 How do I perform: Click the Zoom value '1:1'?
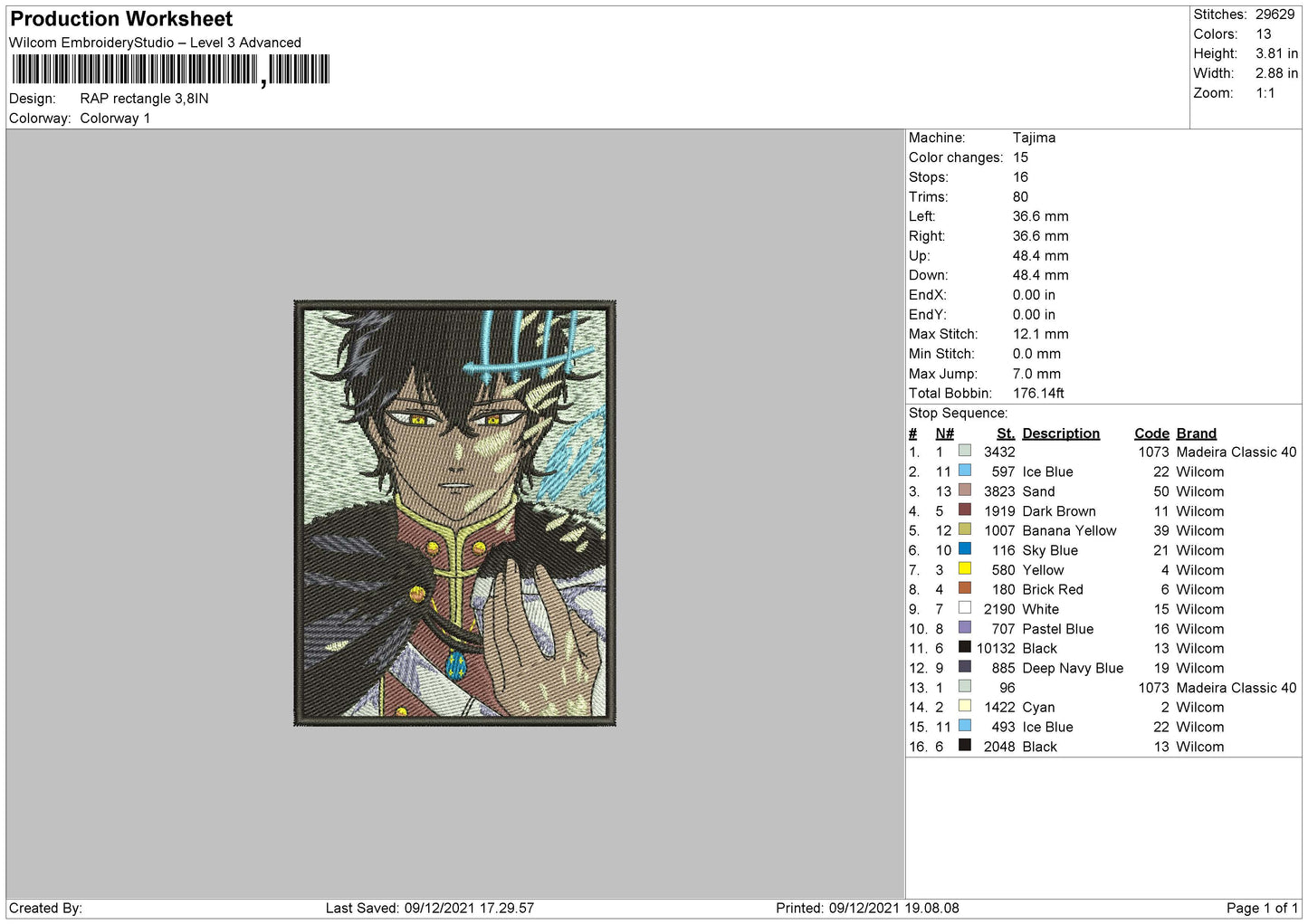[x=1265, y=93]
